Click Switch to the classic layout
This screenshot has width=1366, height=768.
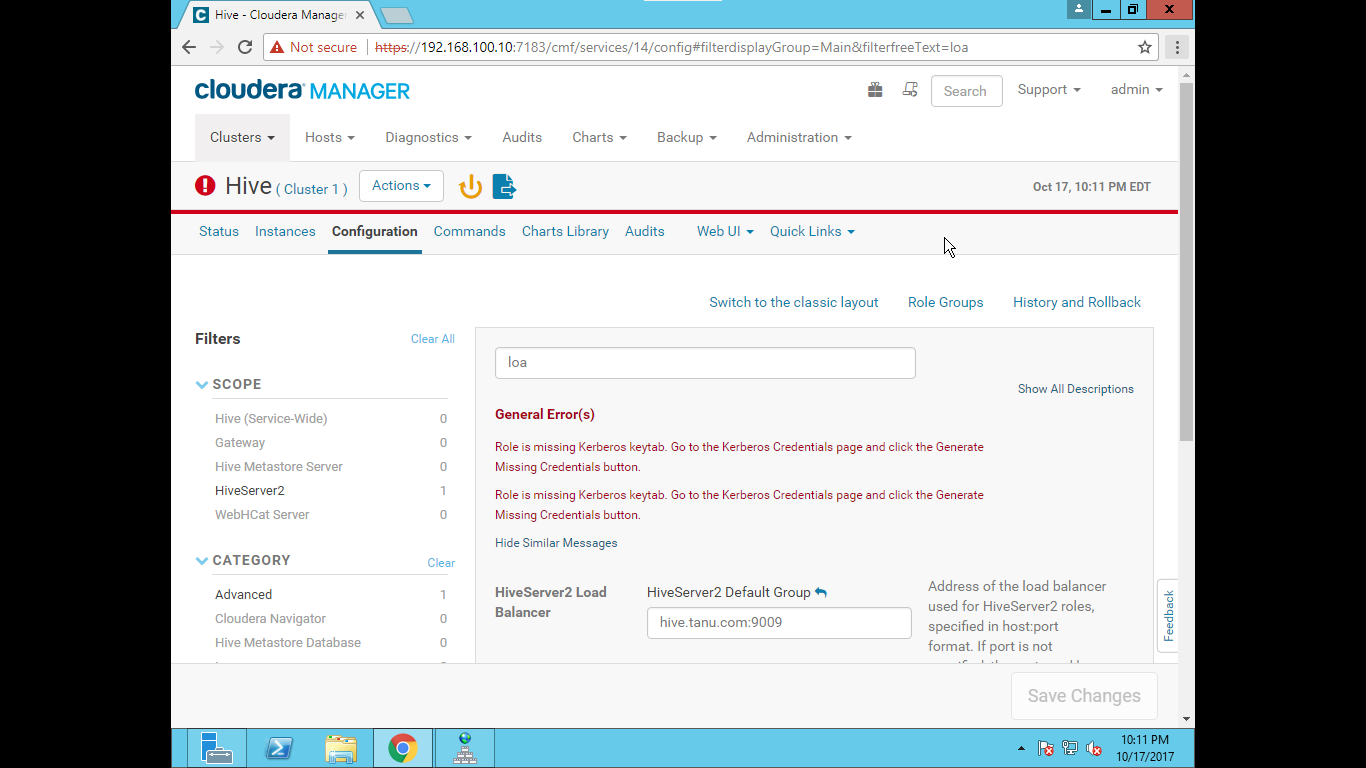click(793, 302)
